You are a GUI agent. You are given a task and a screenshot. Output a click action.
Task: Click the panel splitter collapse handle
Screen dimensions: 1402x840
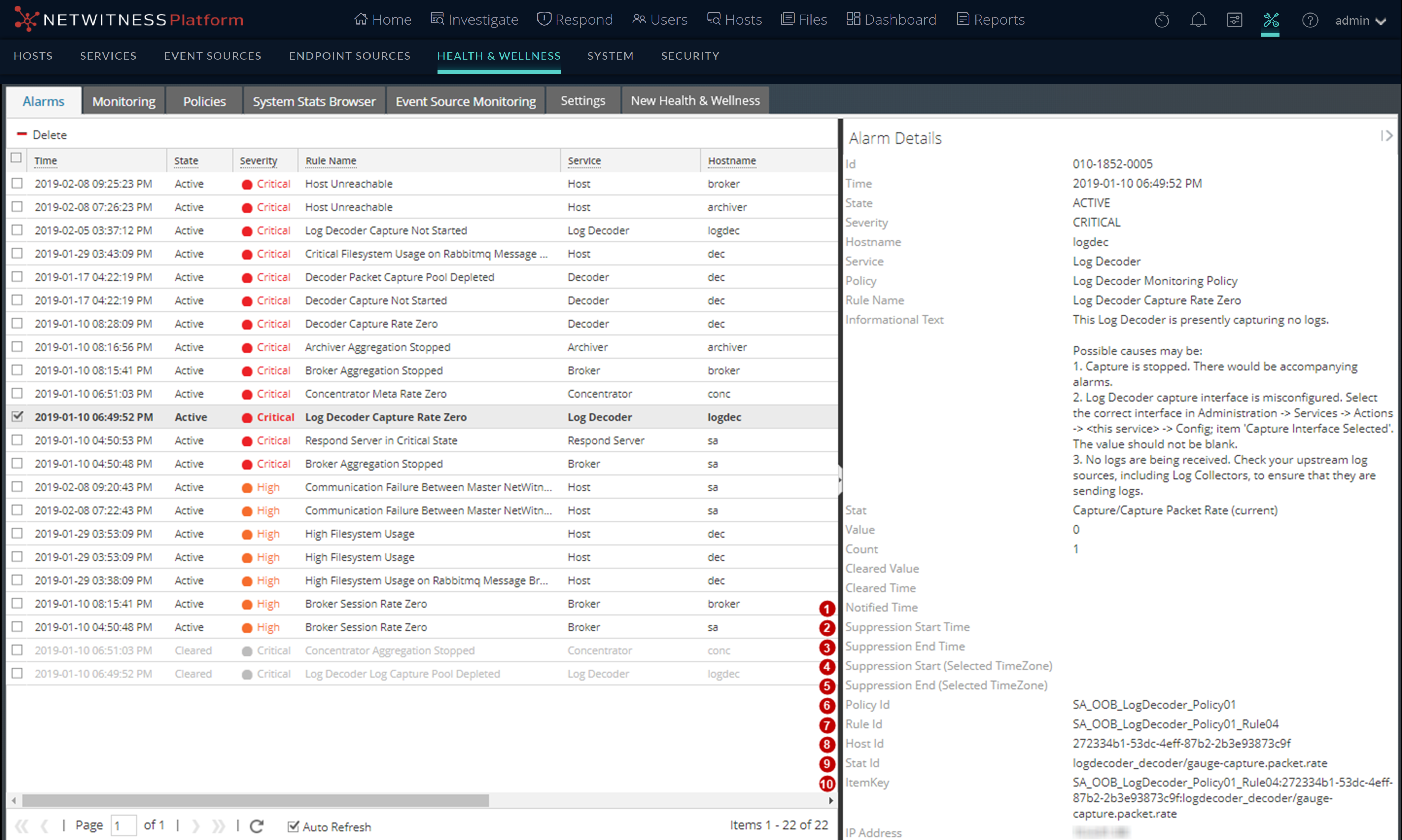840,480
